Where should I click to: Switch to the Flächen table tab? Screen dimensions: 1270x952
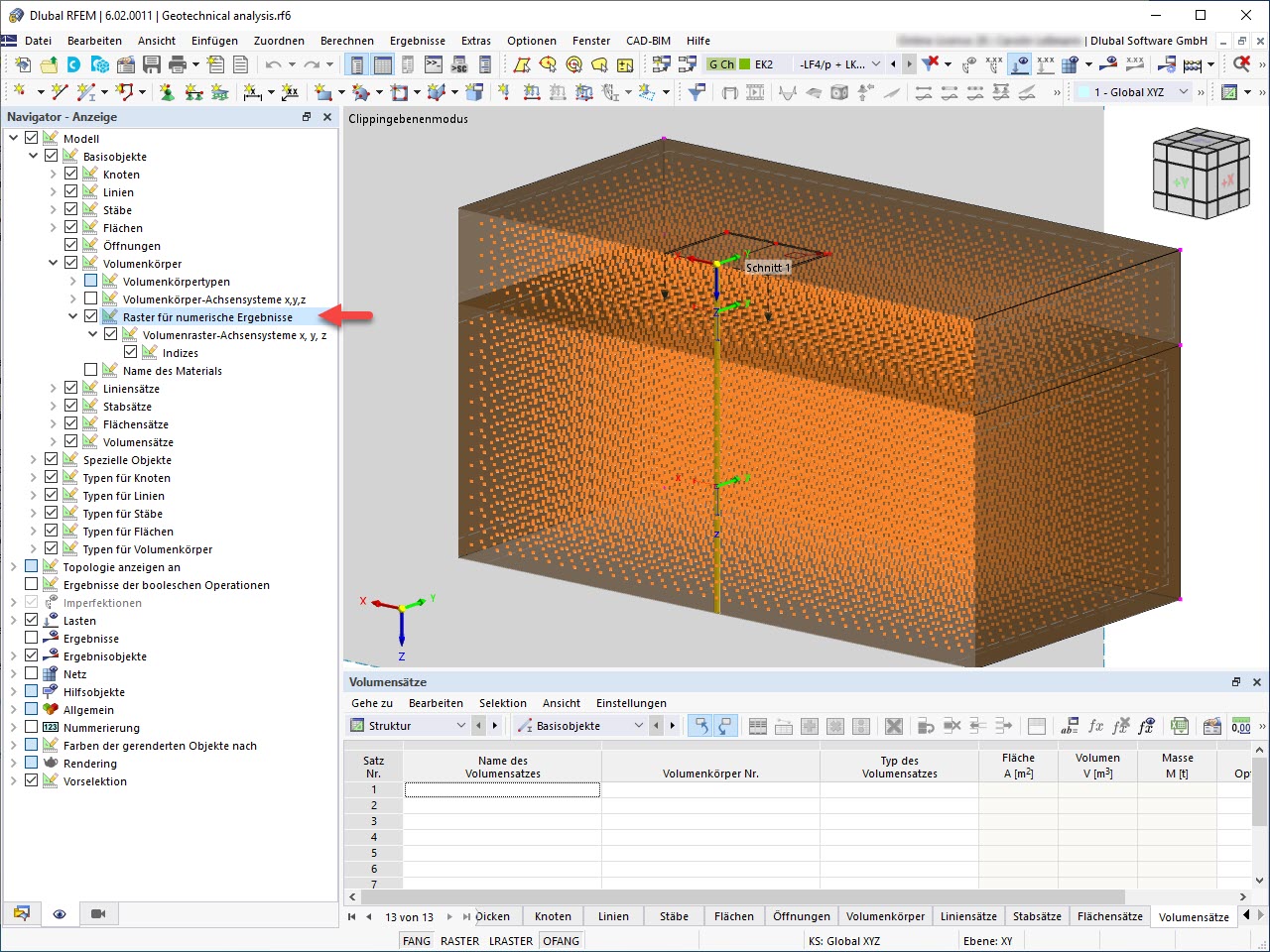point(733,916)
